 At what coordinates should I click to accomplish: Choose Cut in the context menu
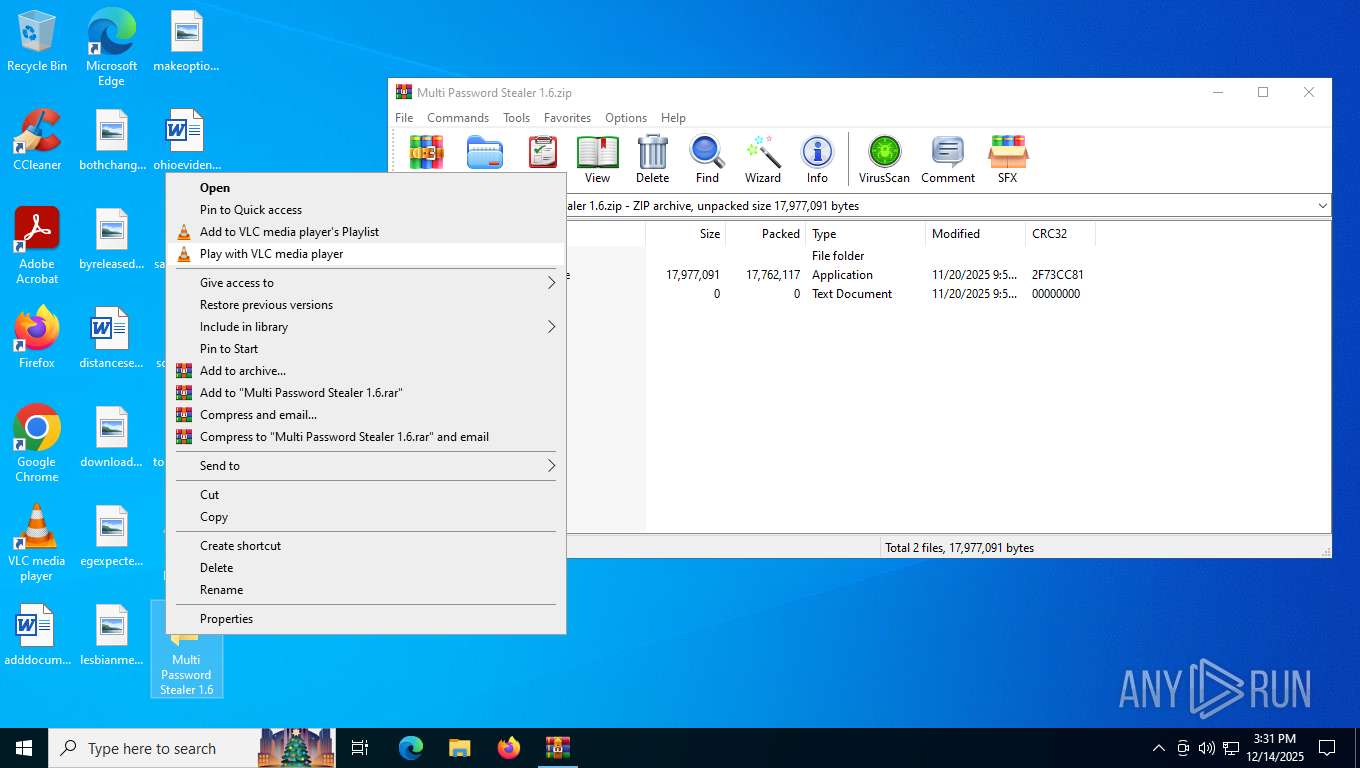[x=366, y=495]
